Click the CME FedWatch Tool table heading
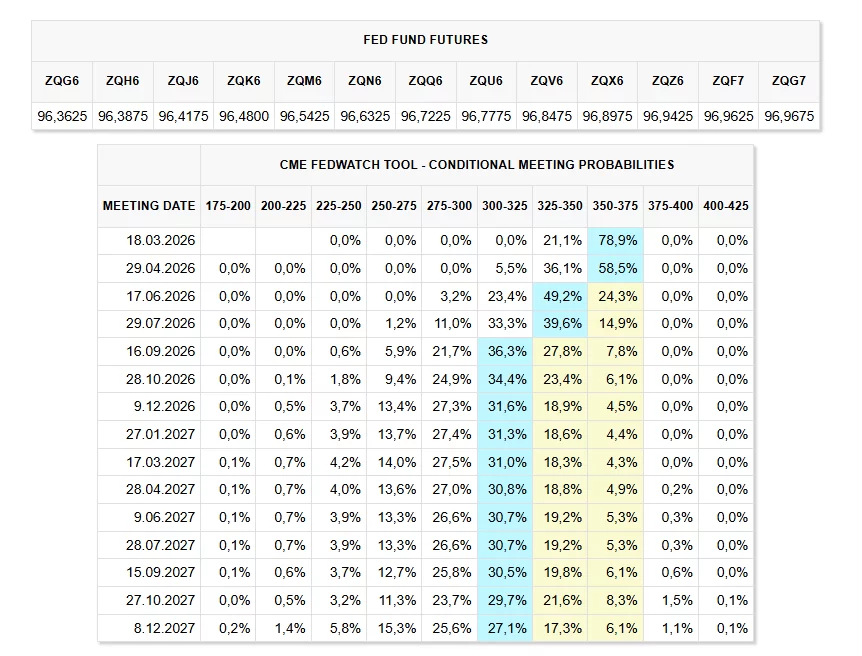The height and width of the screenshot is (656, 862). pyautogui.click(x=477, y=164)
